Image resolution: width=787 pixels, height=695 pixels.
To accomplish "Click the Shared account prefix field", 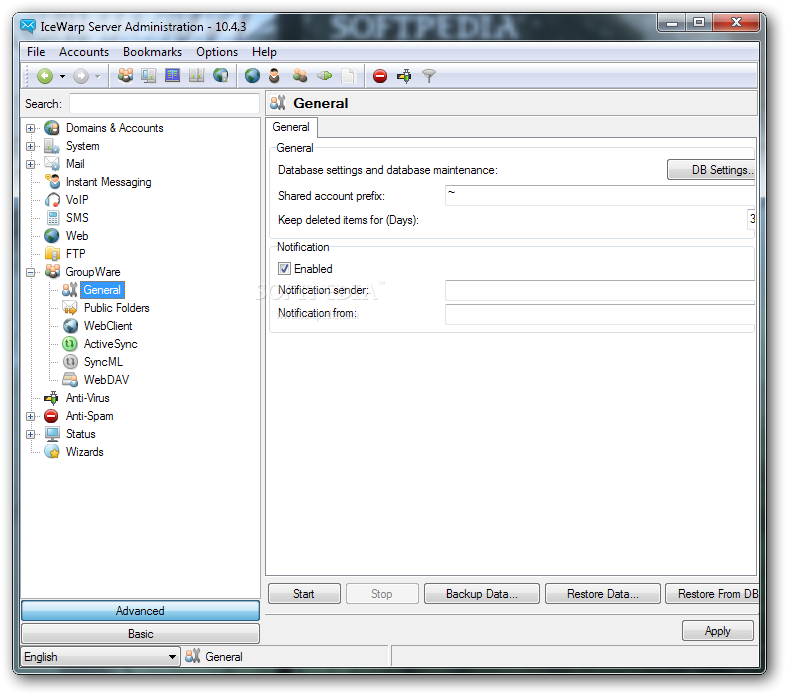I will 599,196.
